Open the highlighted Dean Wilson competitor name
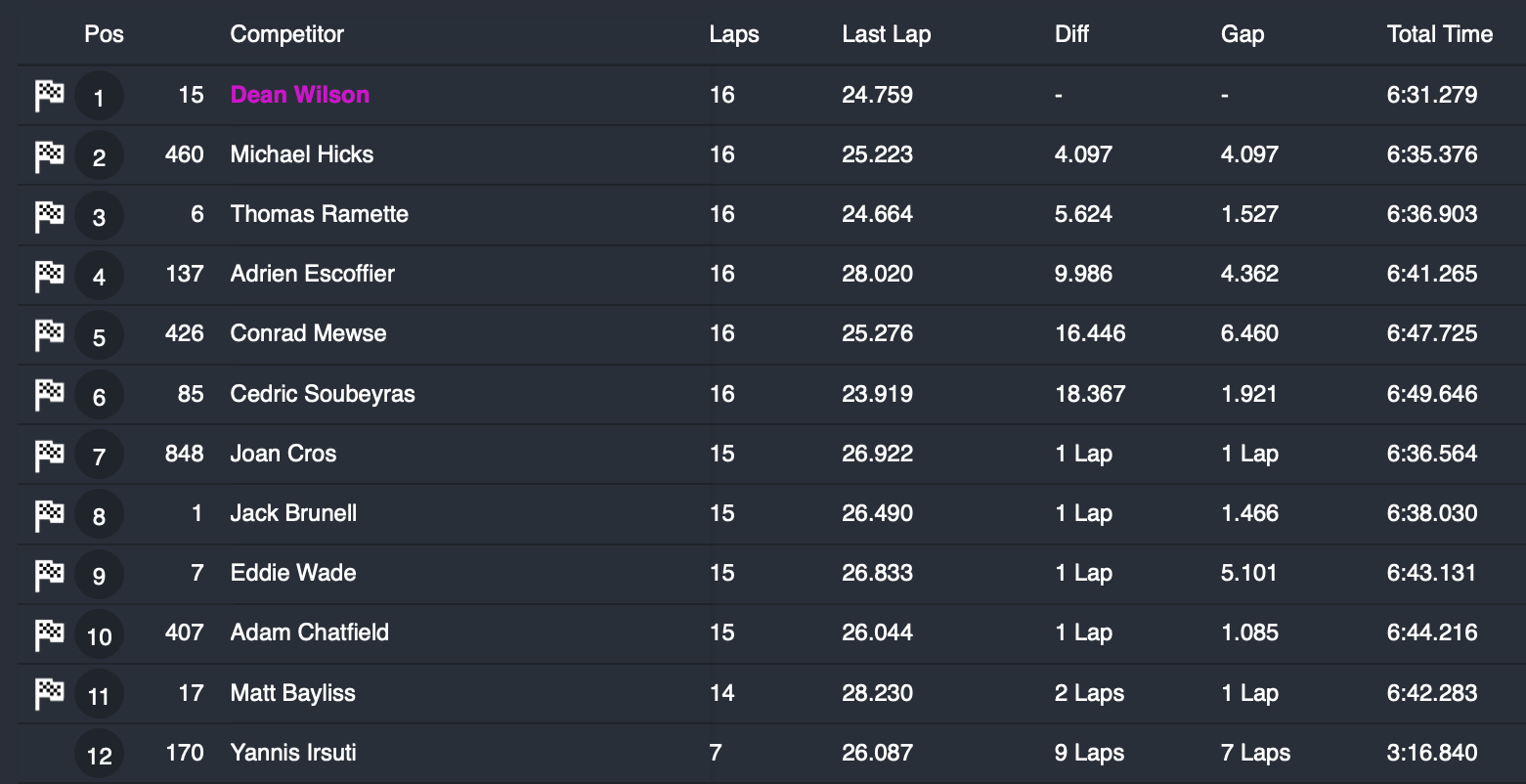 (299, 95)
